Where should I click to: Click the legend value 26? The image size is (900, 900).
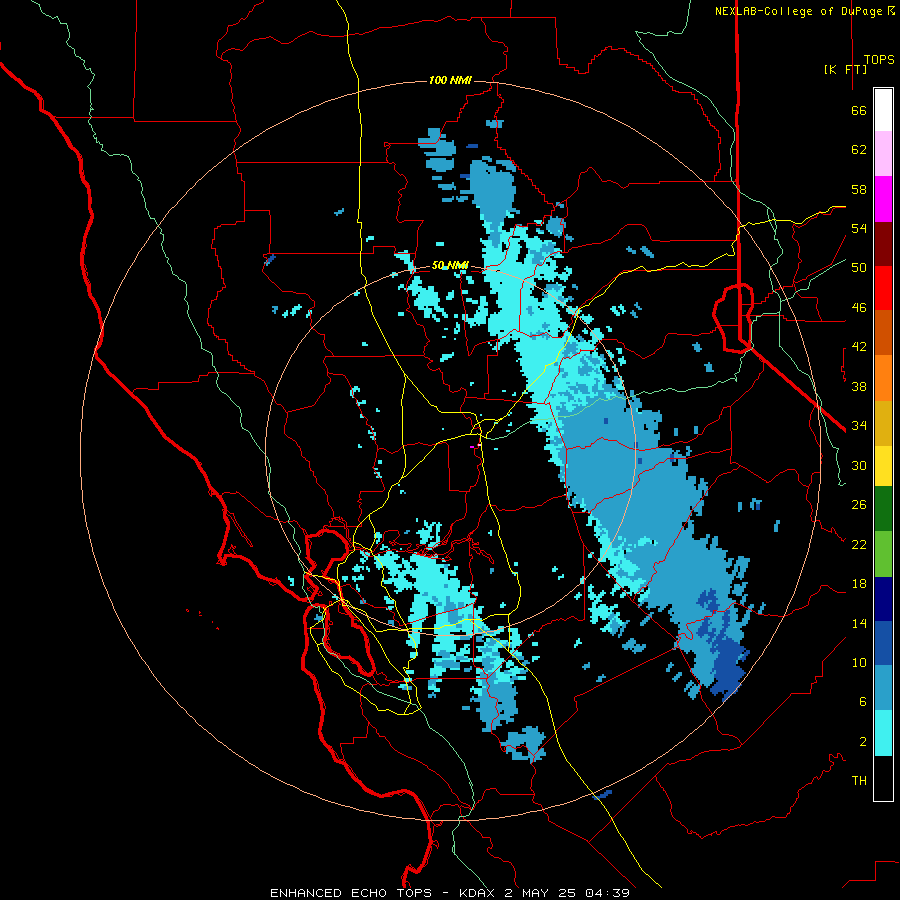pyautogui.click(x=859, y=505)
